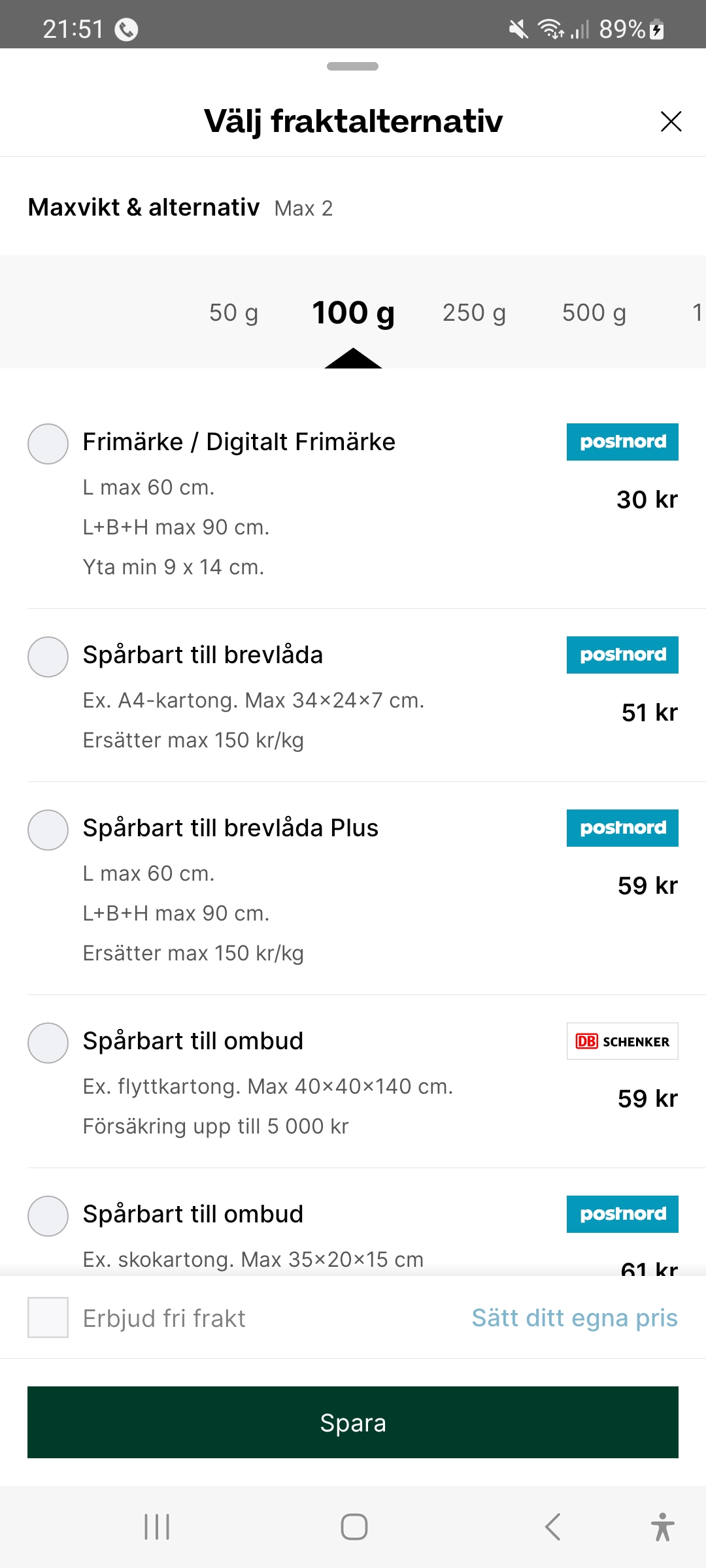Select Frimärke / Digitalt Frimärke radio button
The image size is (706, 1568).
coord(48,444)
